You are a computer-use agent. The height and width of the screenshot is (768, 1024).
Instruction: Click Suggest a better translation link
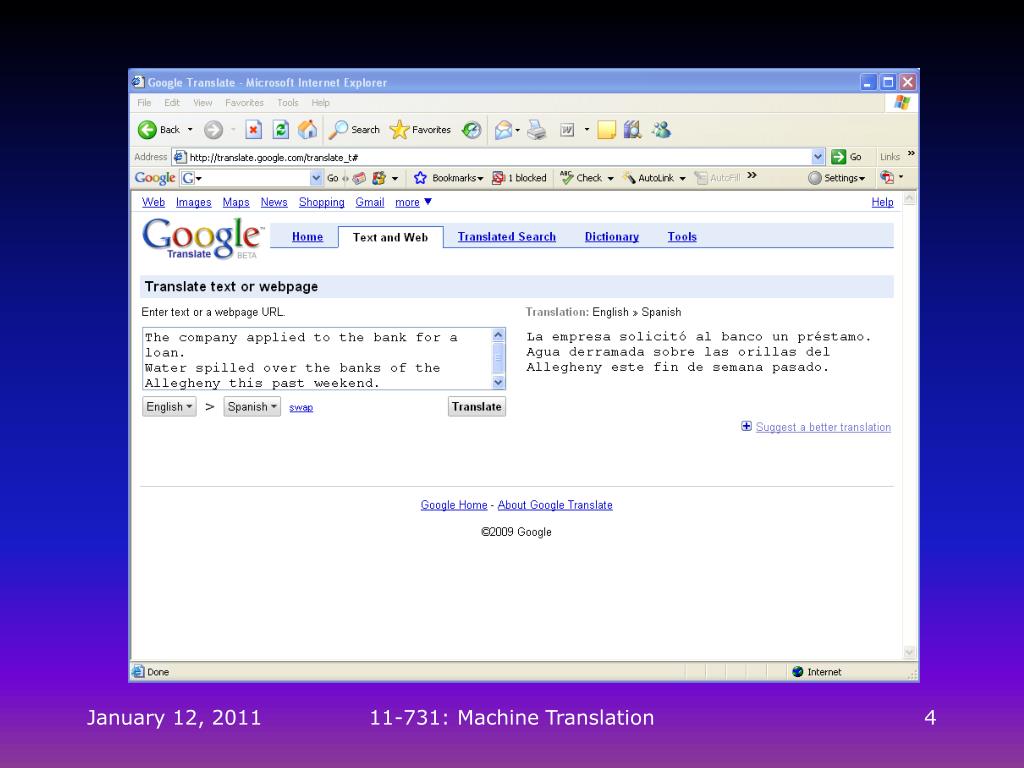[823, 427]
